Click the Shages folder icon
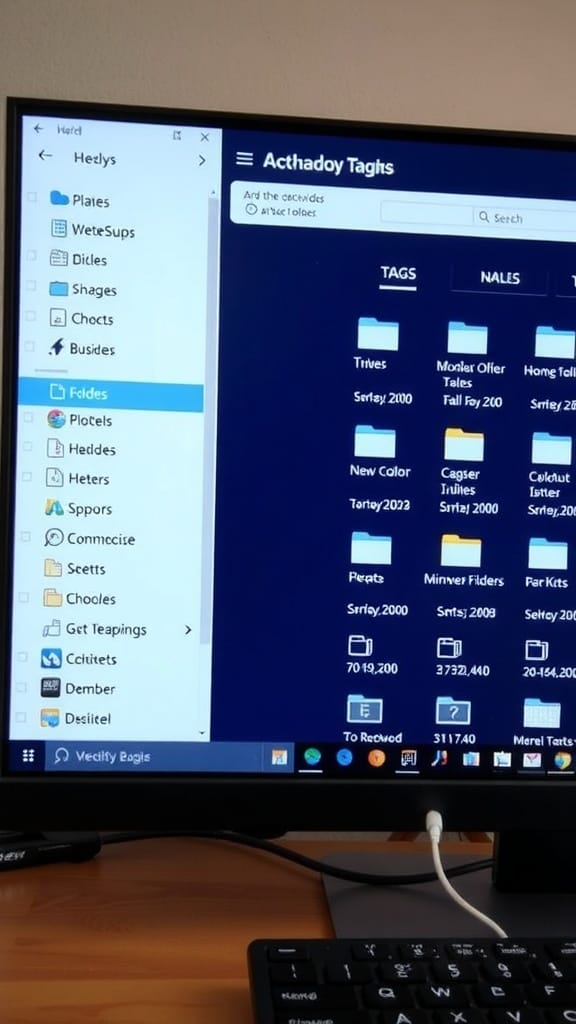The image size is (576, 1024). [59, 288]
